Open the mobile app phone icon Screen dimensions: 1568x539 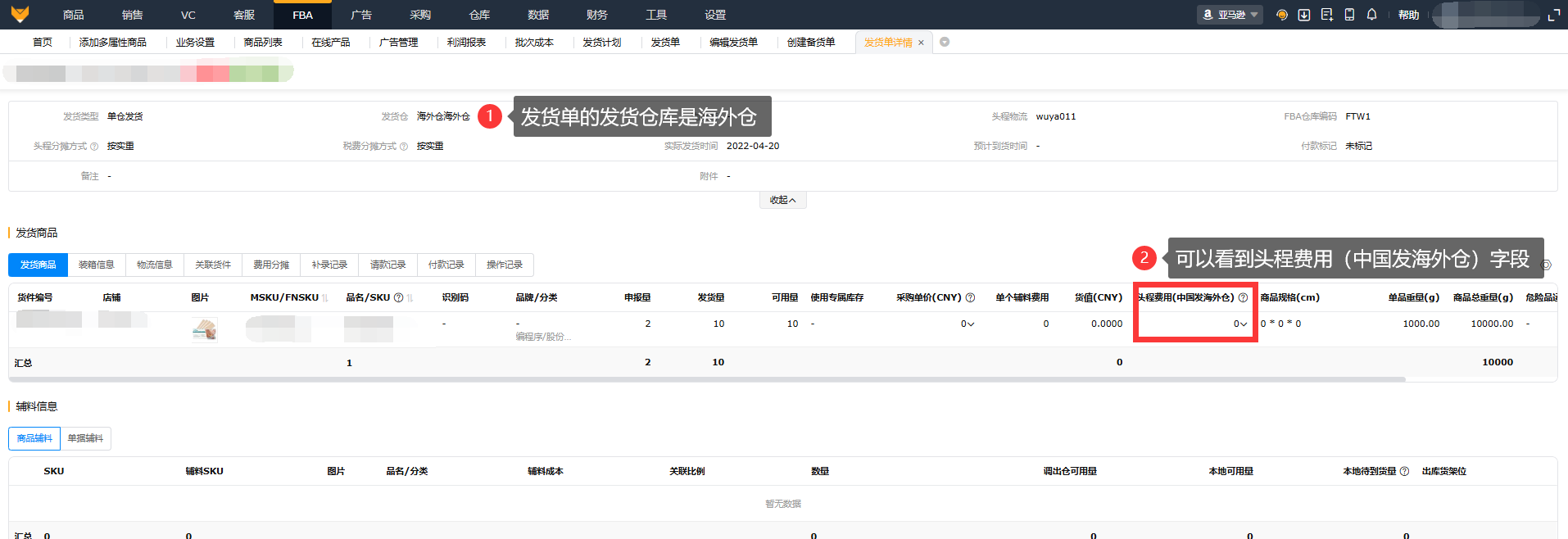[1349, 15]
